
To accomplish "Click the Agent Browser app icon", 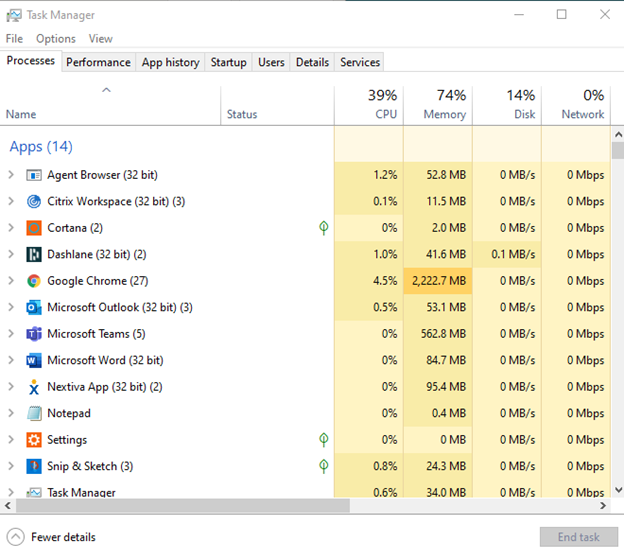I will [x=34, y=175].
